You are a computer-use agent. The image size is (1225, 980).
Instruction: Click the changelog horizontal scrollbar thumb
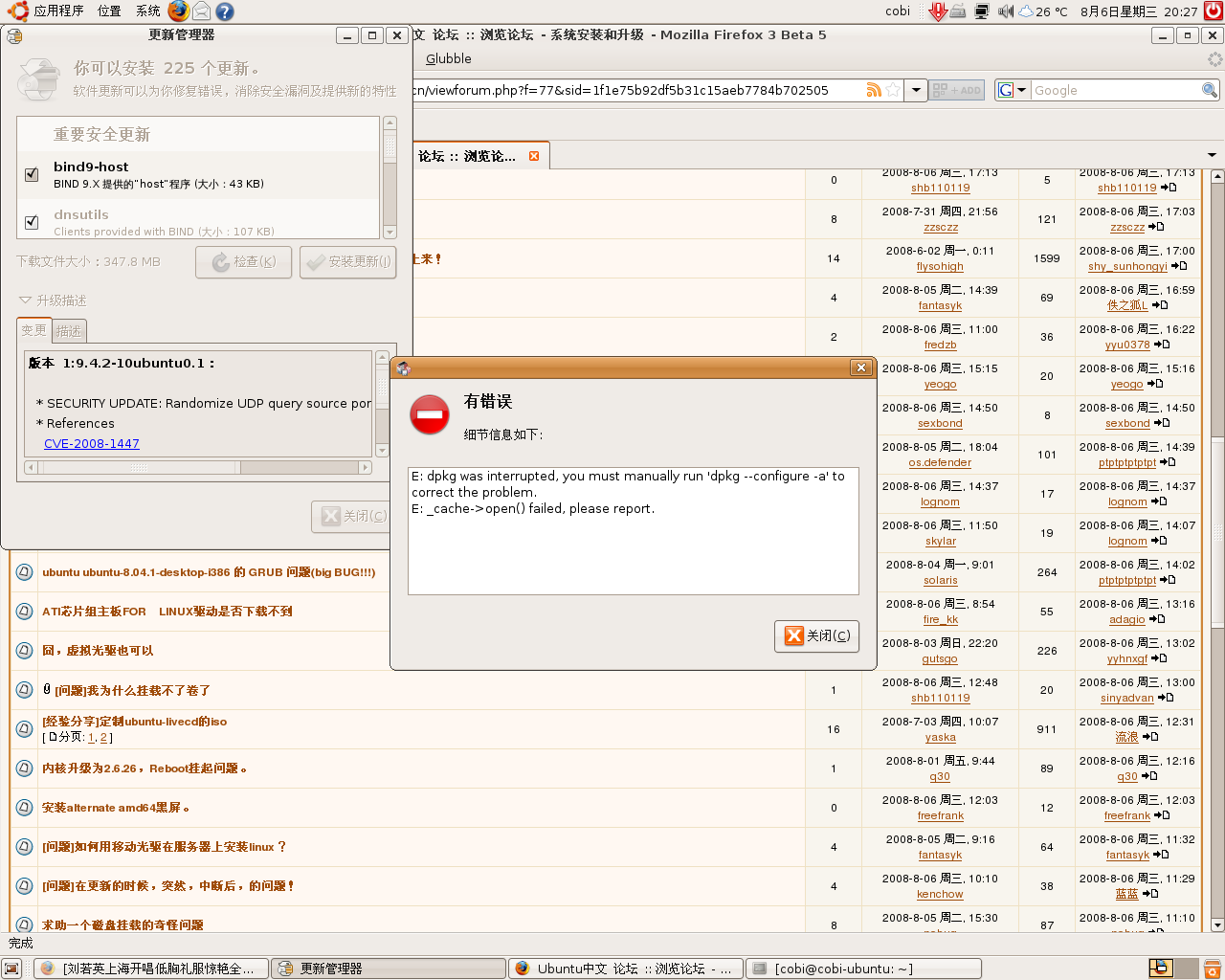coord(138,467)
